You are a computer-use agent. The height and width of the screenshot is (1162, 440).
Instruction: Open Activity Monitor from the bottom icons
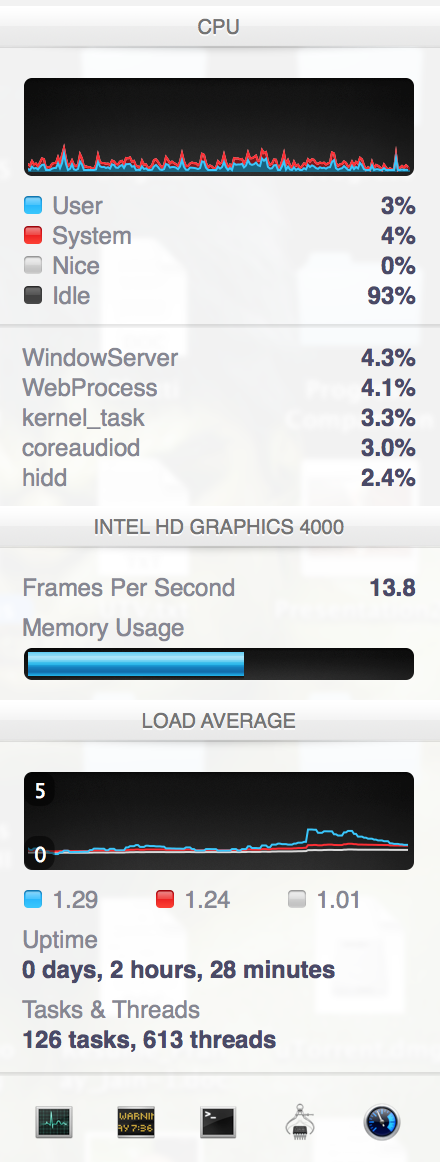tap(54, 1122)
